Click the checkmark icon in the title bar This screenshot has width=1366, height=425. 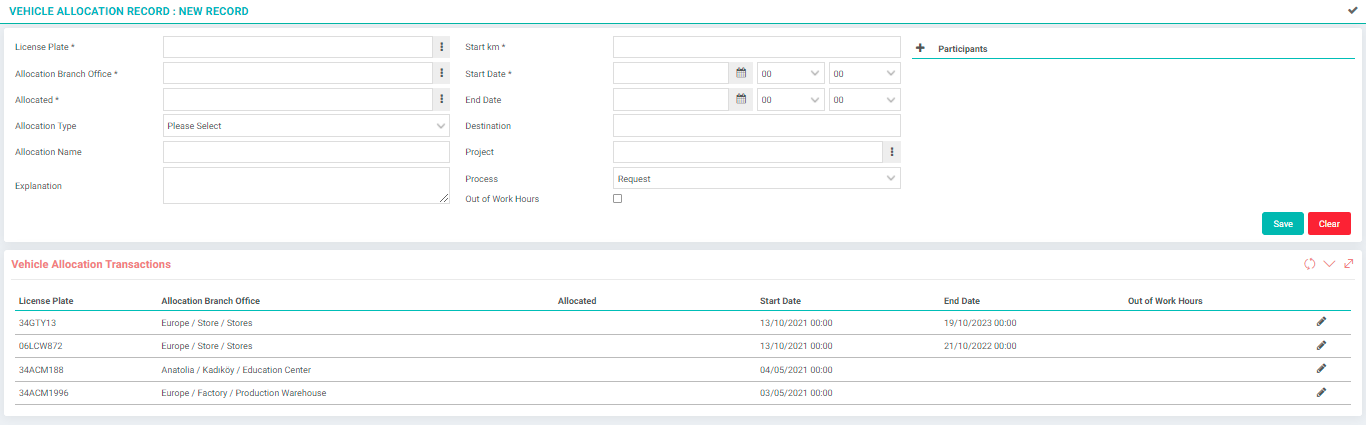[x=1353, y=10]
